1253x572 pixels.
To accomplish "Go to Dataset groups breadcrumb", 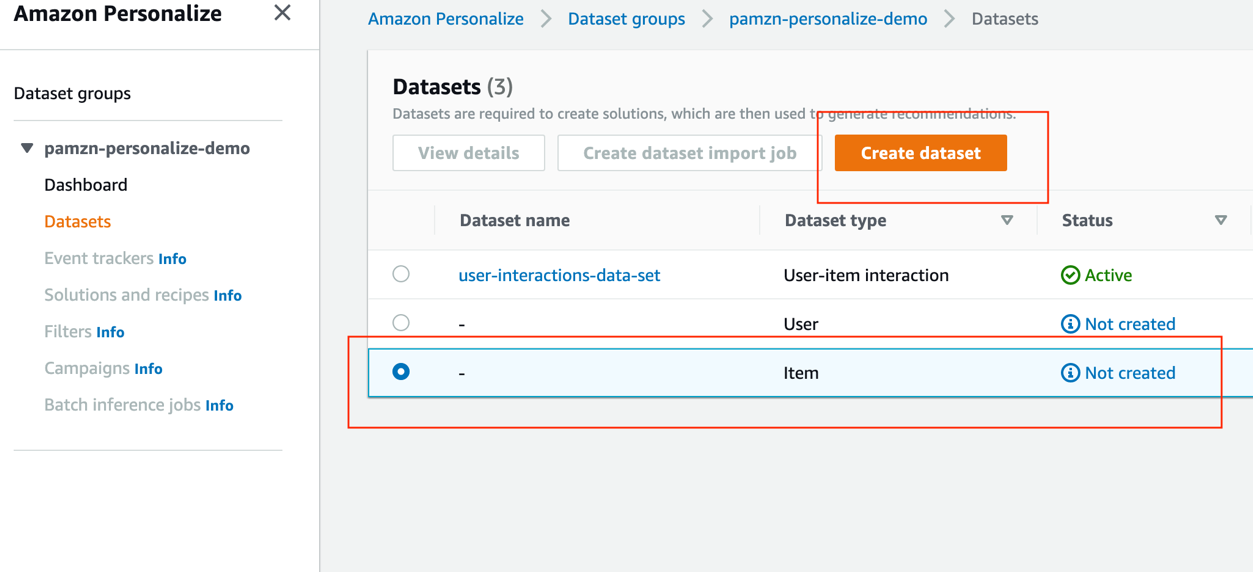I will pyautogui.click(x=627, y=19).
